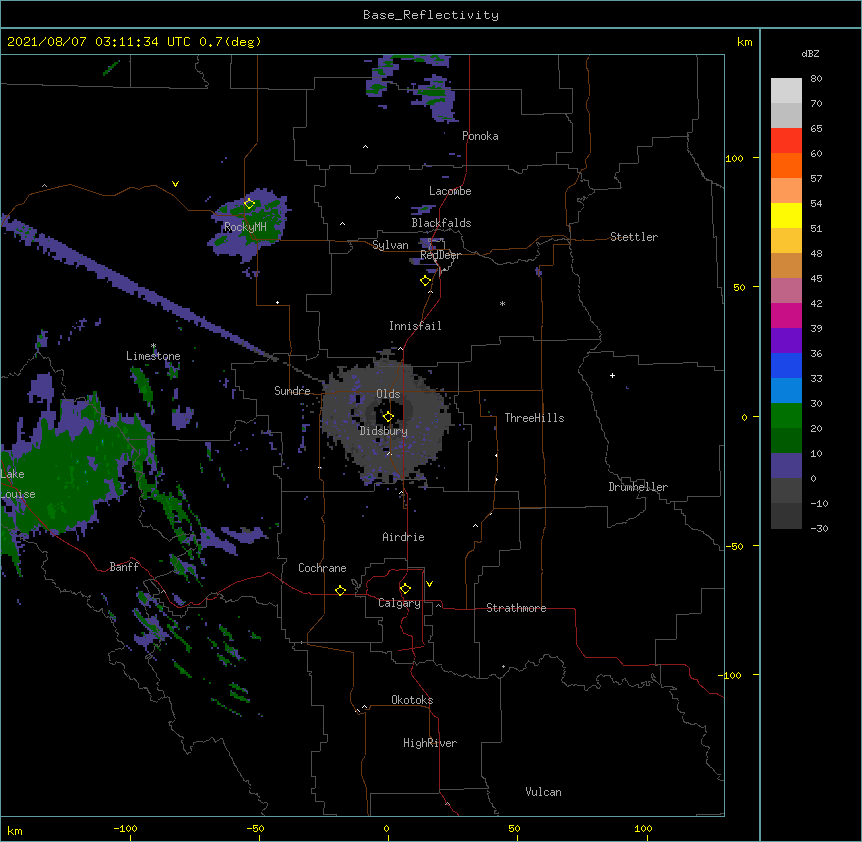This screenshot has height=842, width=862.
Task: Click the Blackfalds label
Action: tap(441, 223)
